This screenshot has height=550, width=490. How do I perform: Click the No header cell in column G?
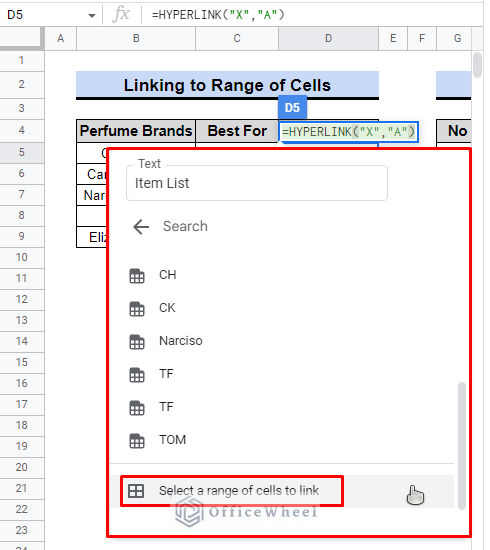455,131
